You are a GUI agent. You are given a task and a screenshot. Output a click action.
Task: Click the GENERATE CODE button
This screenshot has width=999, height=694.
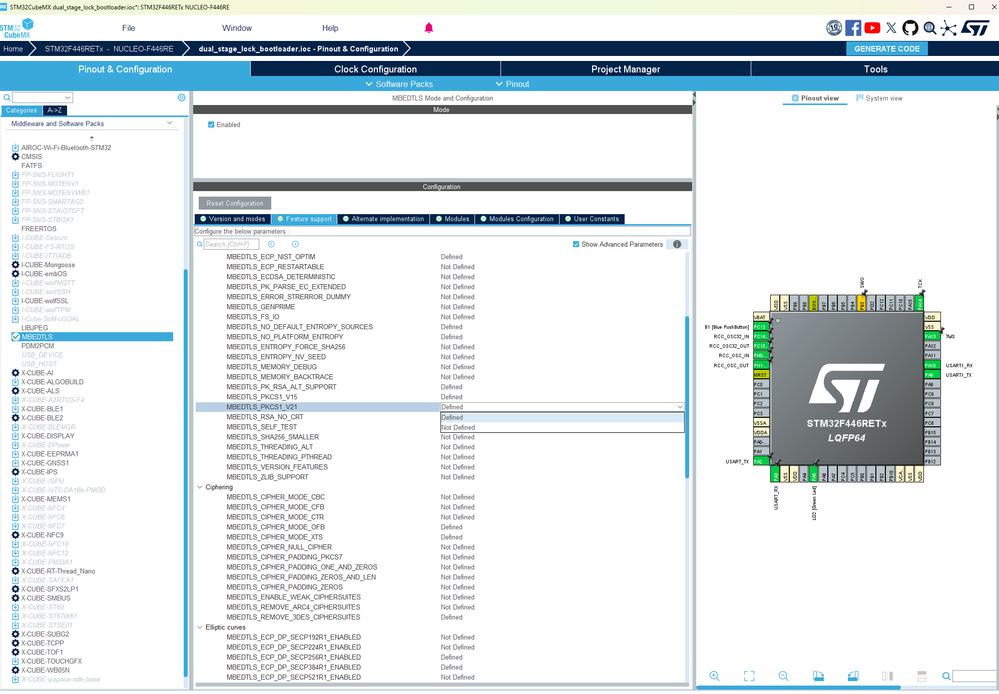(x=886, y=48)
